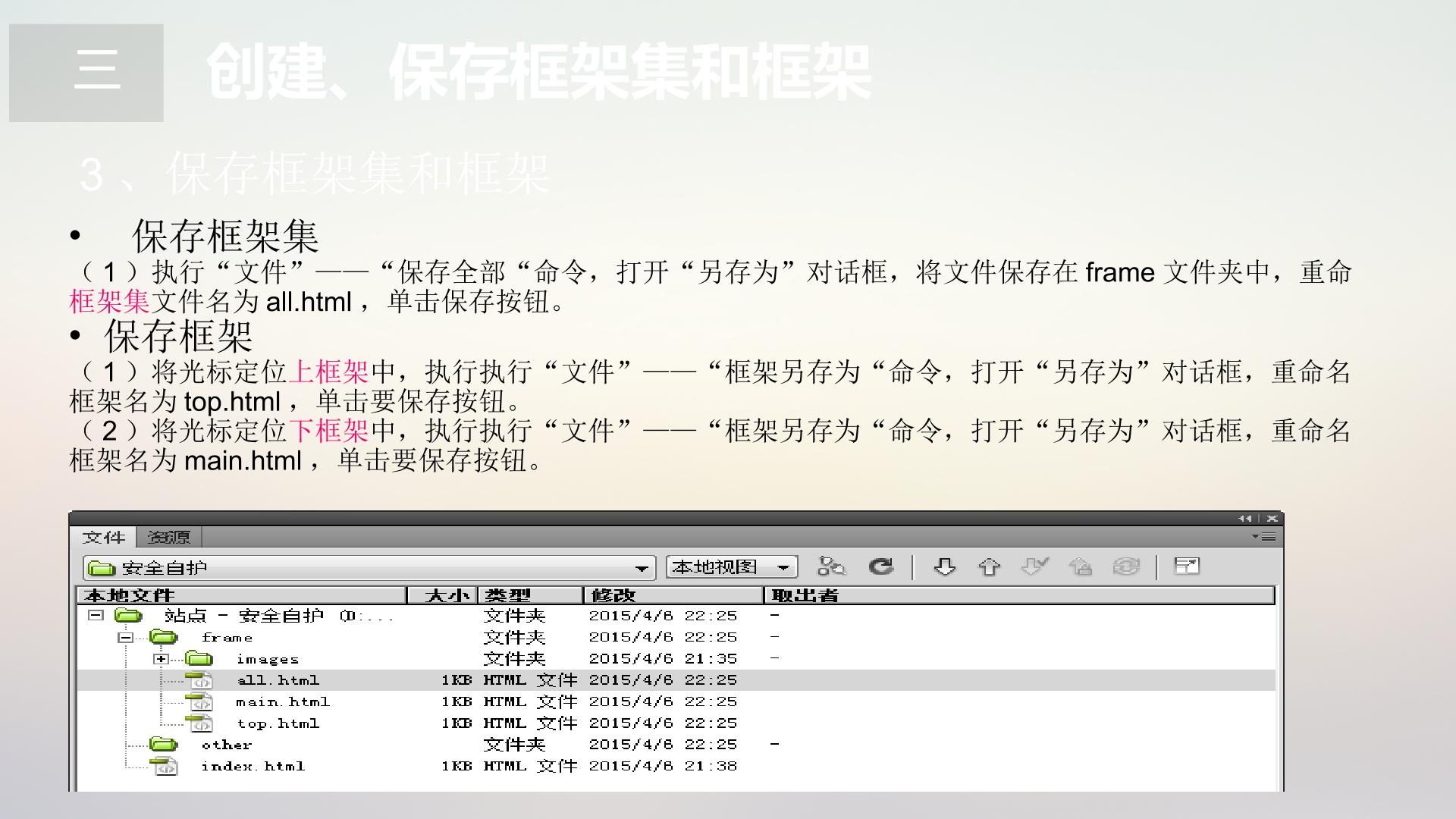Click modified date 2015/4/6 21:35 of images
Viewport: 1456px width, 819px height.
pos(663,658)
